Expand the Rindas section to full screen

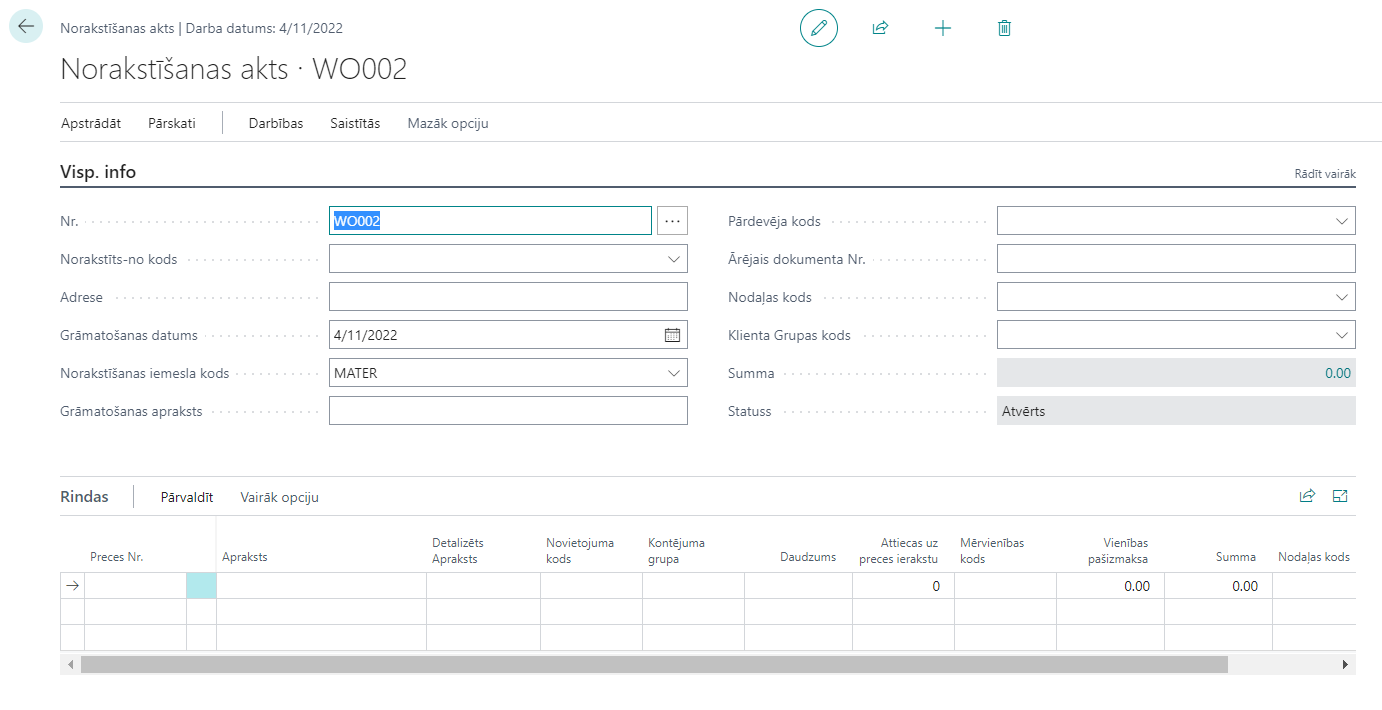(1341, 496)
